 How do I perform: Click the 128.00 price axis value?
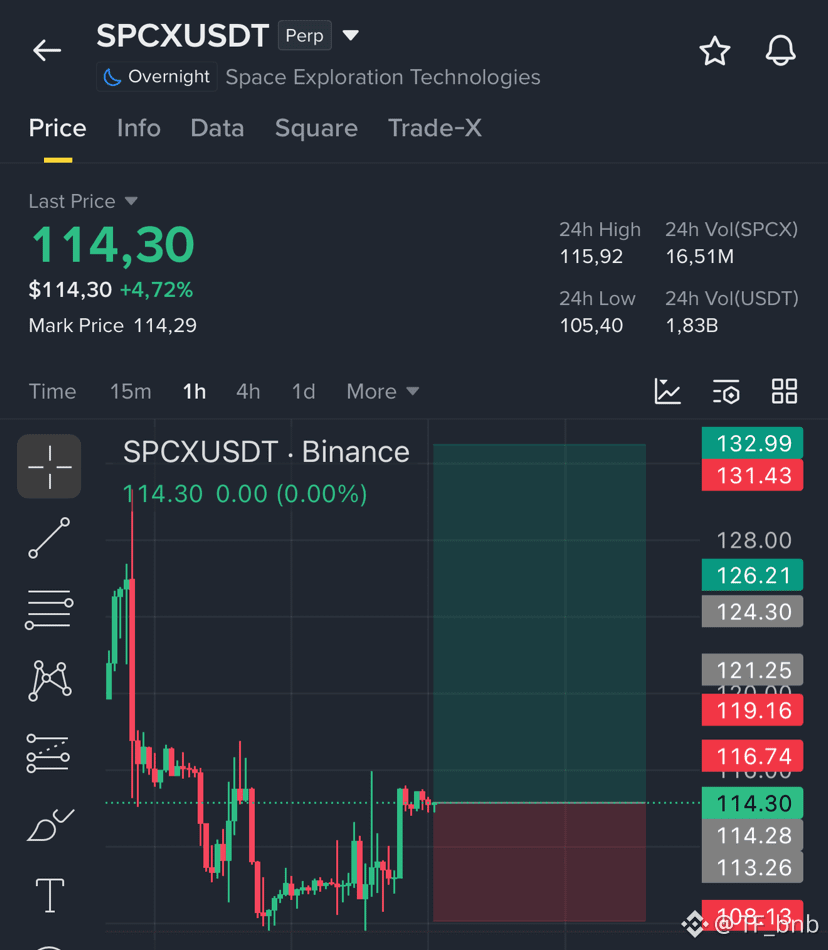[753, 540]
